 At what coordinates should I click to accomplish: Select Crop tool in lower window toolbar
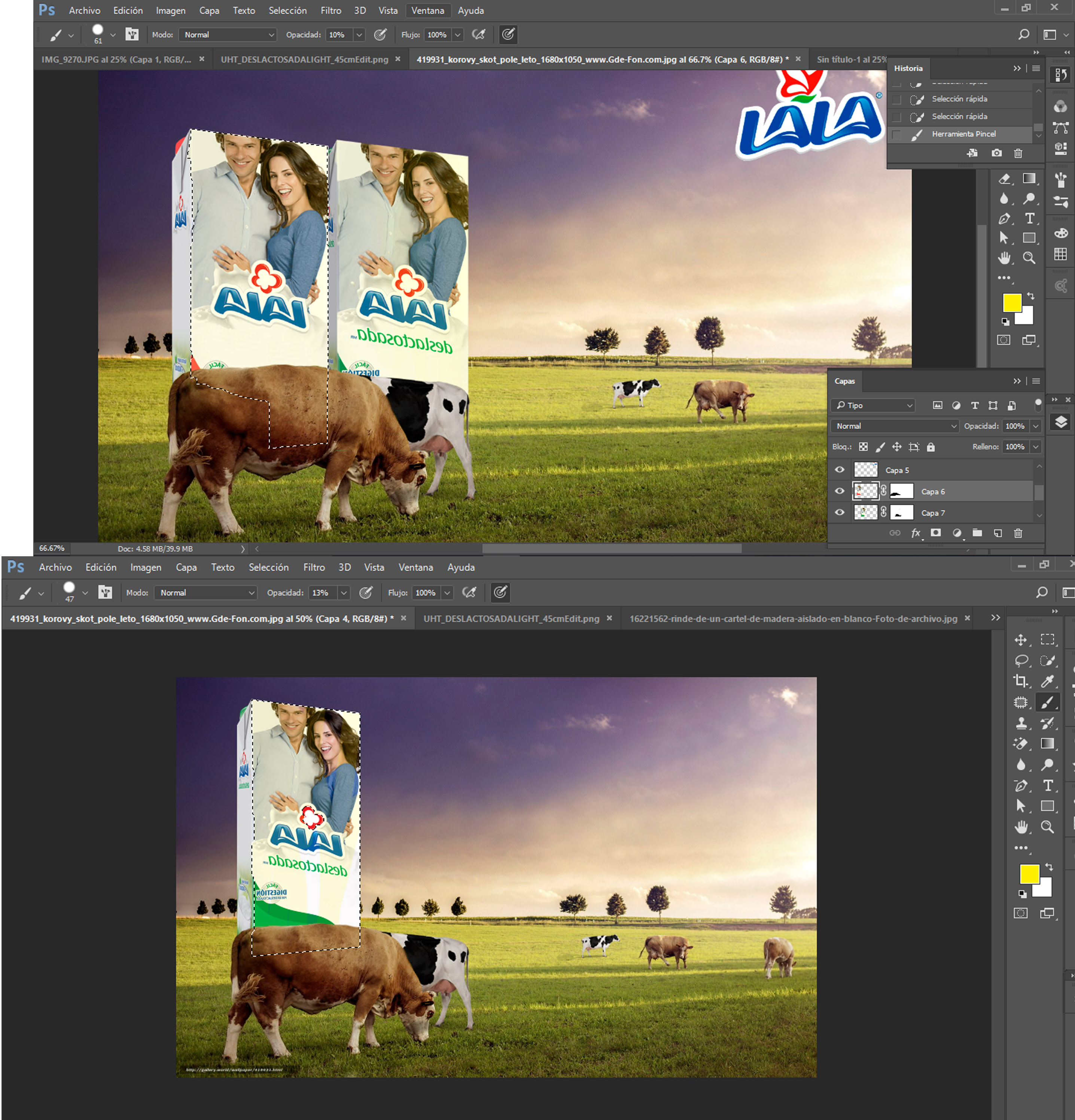click(x=1021, y=681)
